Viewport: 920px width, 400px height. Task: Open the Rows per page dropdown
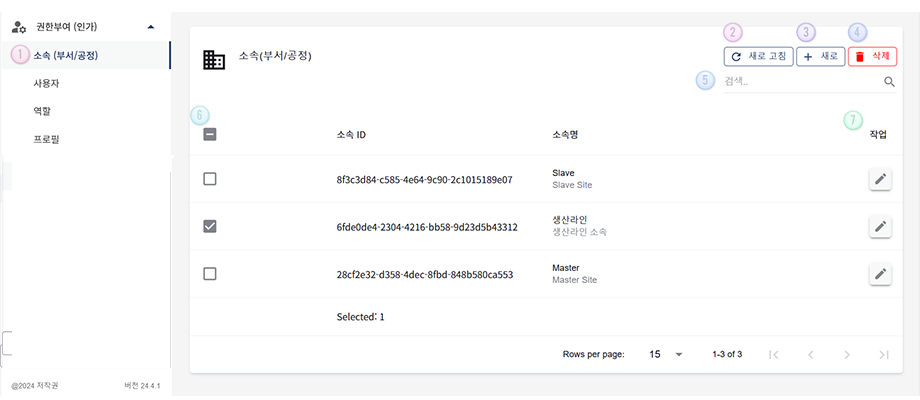(x=667, y=354)
